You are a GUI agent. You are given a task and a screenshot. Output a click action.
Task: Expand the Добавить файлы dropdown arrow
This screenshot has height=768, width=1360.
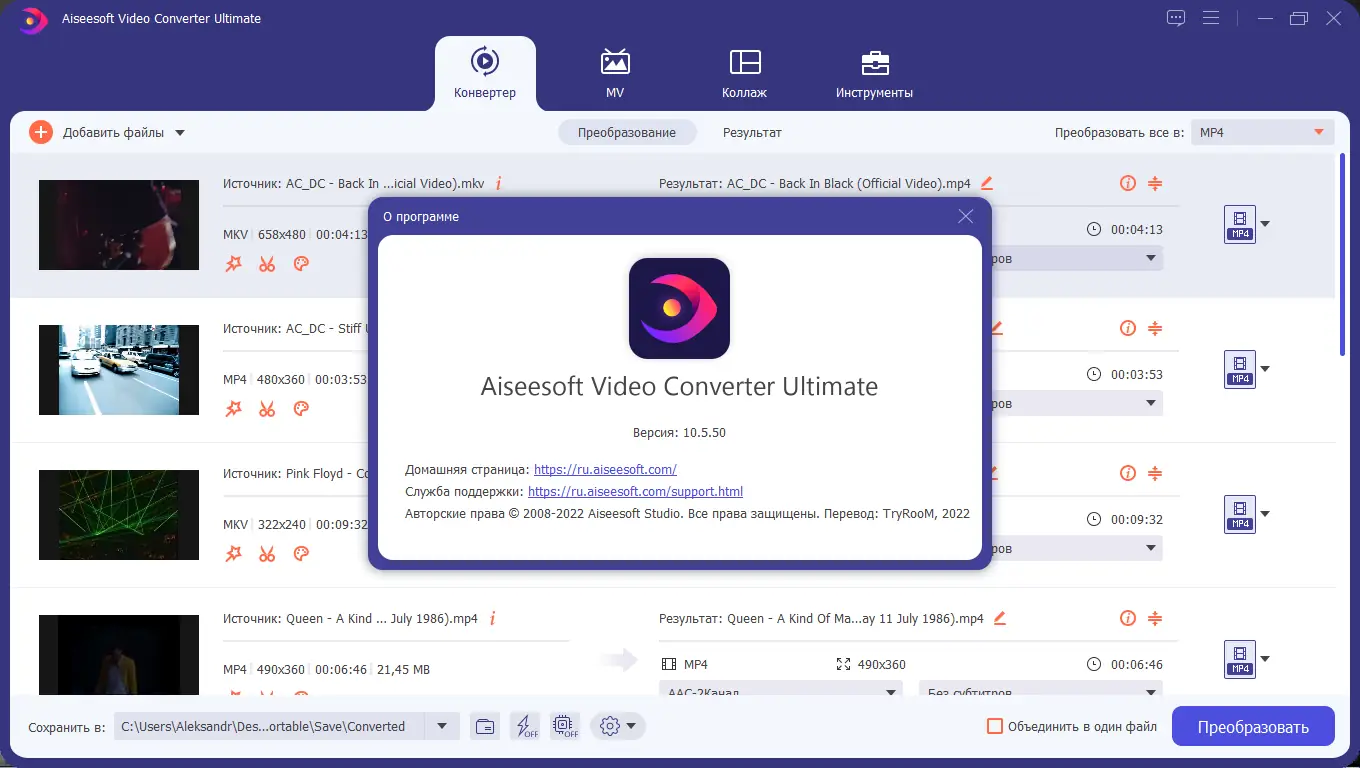coord(180,132)
